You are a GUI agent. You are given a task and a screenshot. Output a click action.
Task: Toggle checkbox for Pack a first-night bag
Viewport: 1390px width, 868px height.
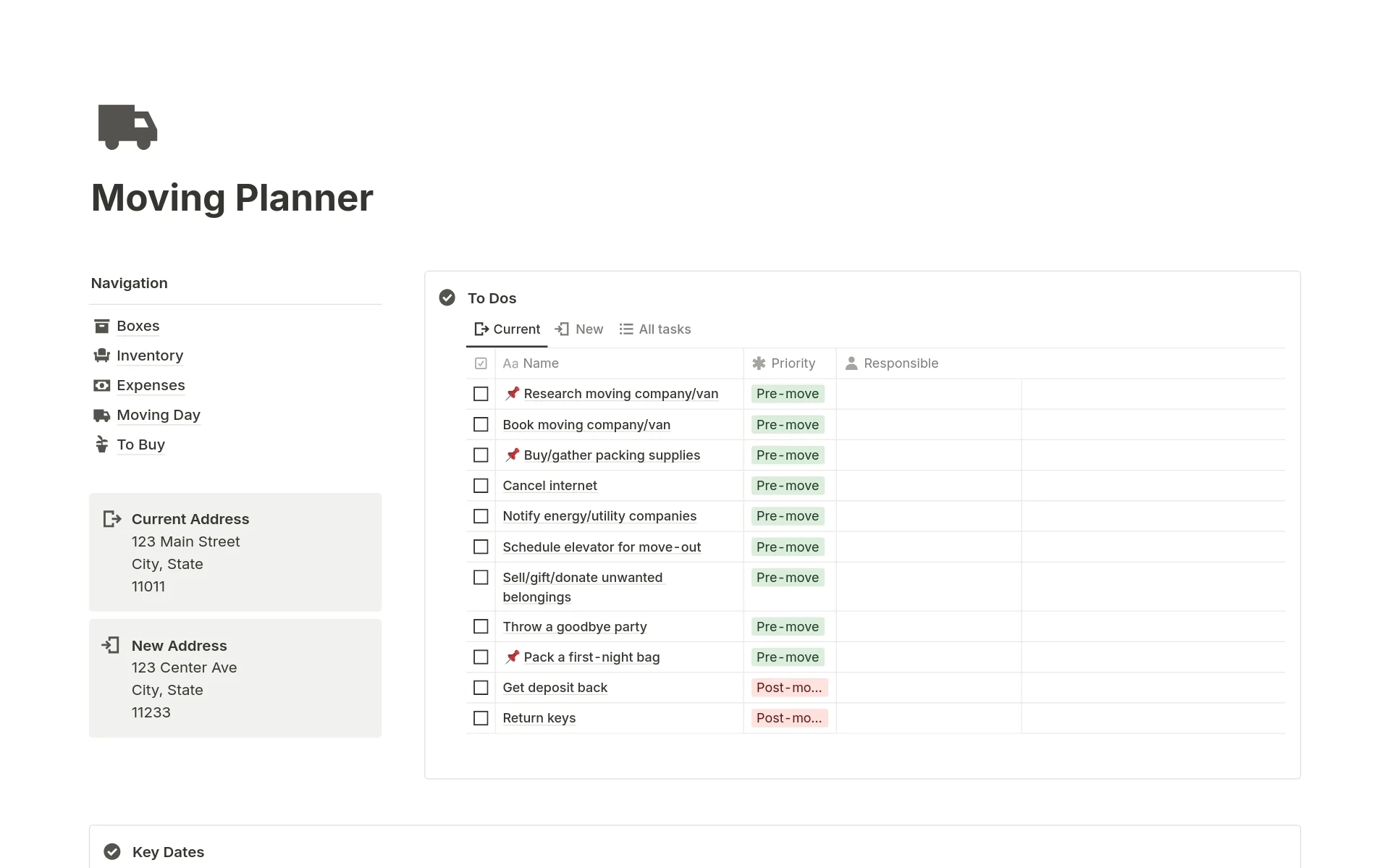pyautogui.click(x=481, y=657)
